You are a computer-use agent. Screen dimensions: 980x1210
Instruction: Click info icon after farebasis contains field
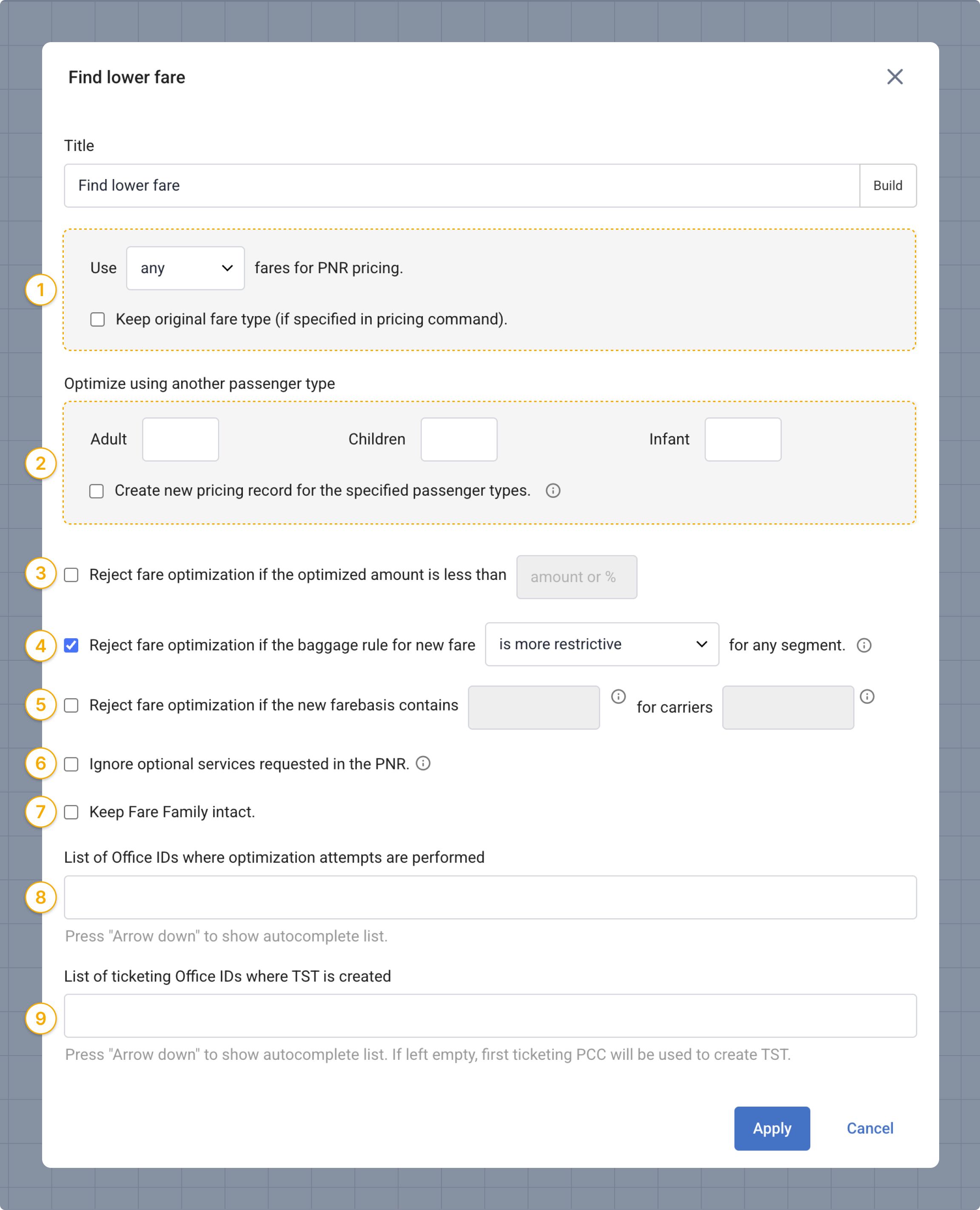point(618,696)
